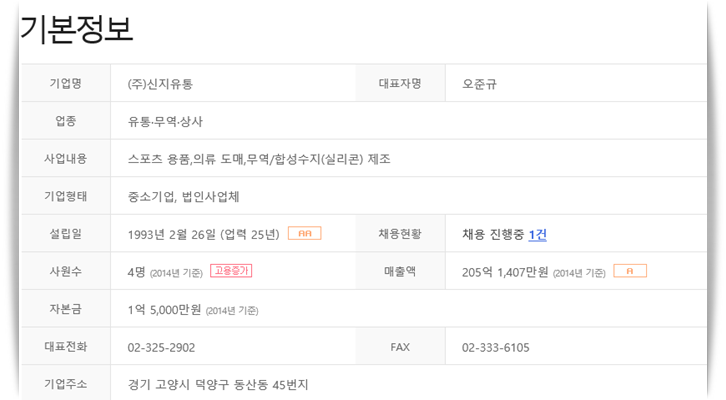Click the 기업명 label cell
This screenshot has height=400, width=726.
coord(66,83)
